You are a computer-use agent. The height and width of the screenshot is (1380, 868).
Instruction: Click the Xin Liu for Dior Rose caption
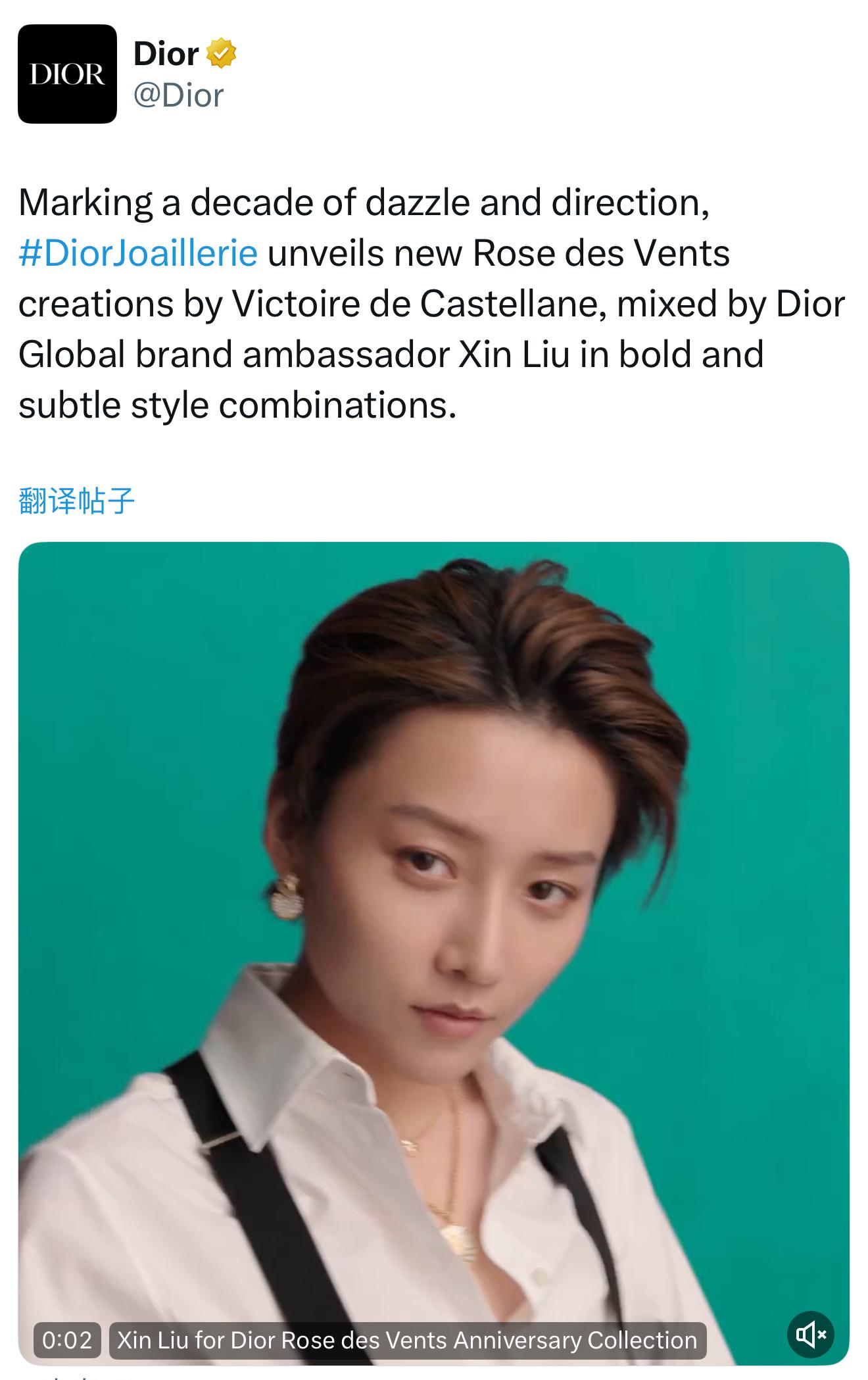(407, 1341)
